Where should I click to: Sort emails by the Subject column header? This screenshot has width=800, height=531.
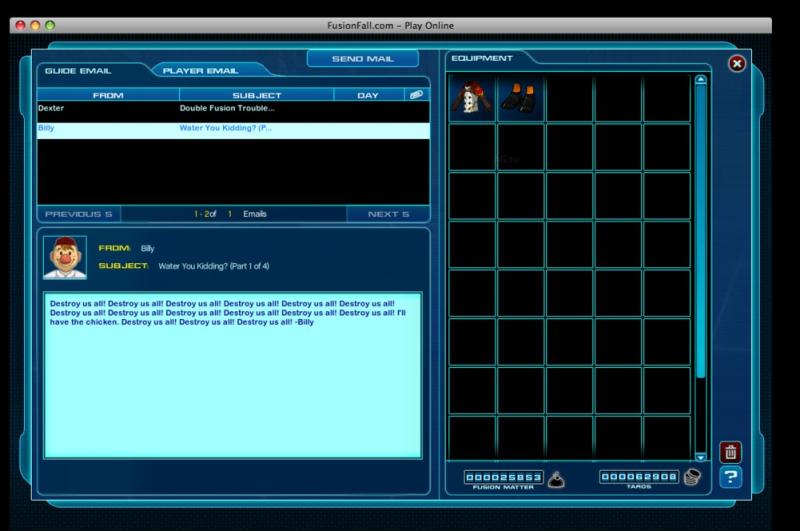(x=256, y=95)
